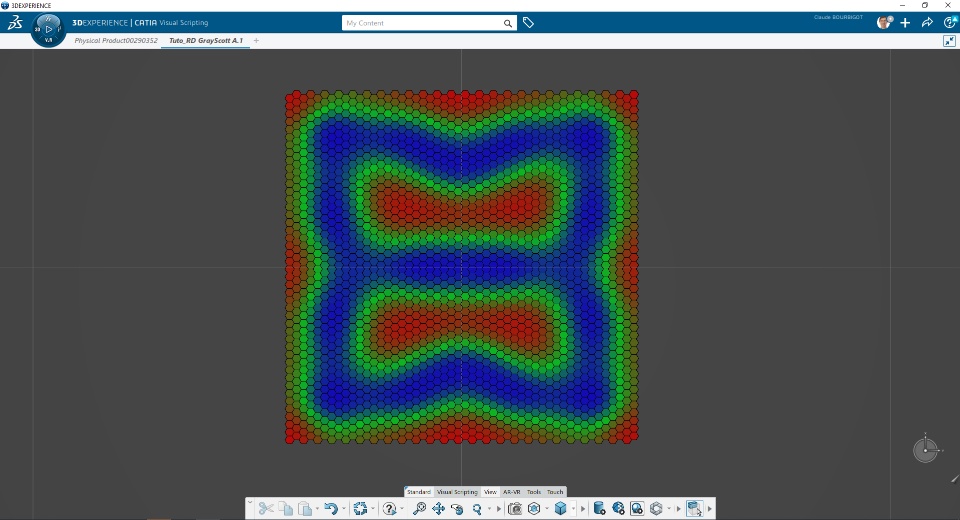
Task: Open the hexagon view mode dropdown arrow
Action: click(546, 509)
